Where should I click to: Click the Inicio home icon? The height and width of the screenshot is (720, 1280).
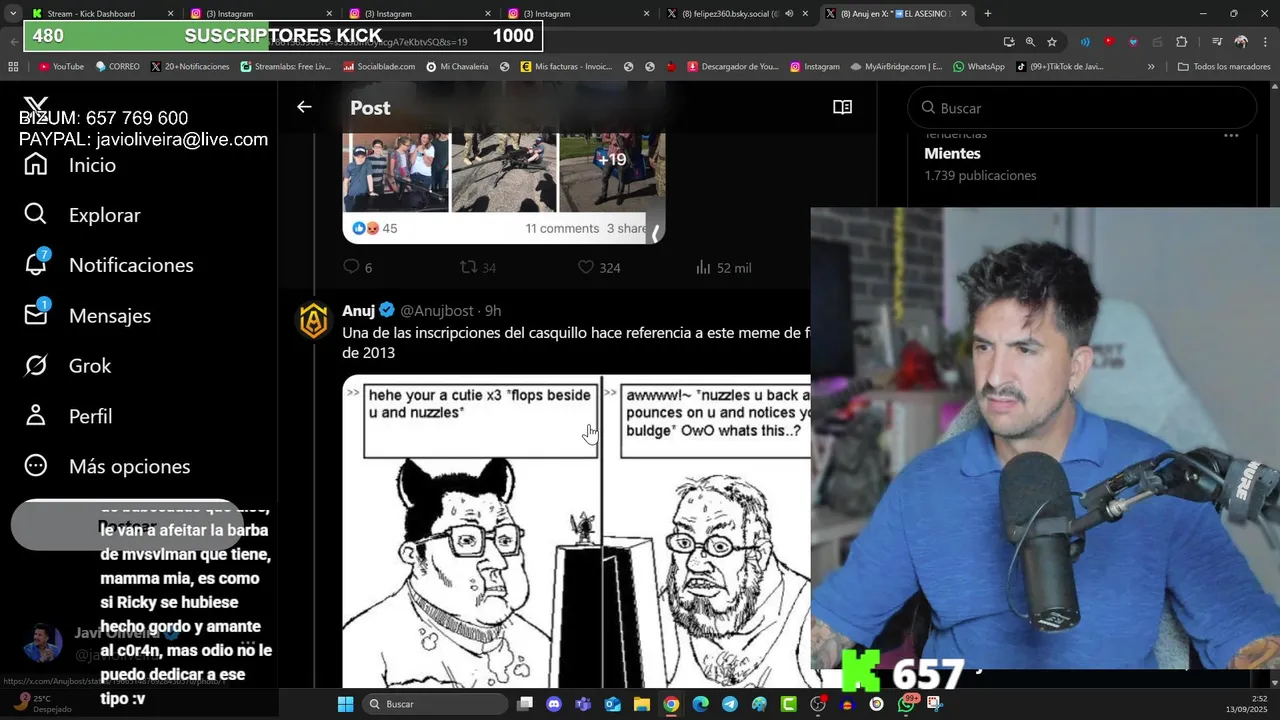[x=36, y=165]
